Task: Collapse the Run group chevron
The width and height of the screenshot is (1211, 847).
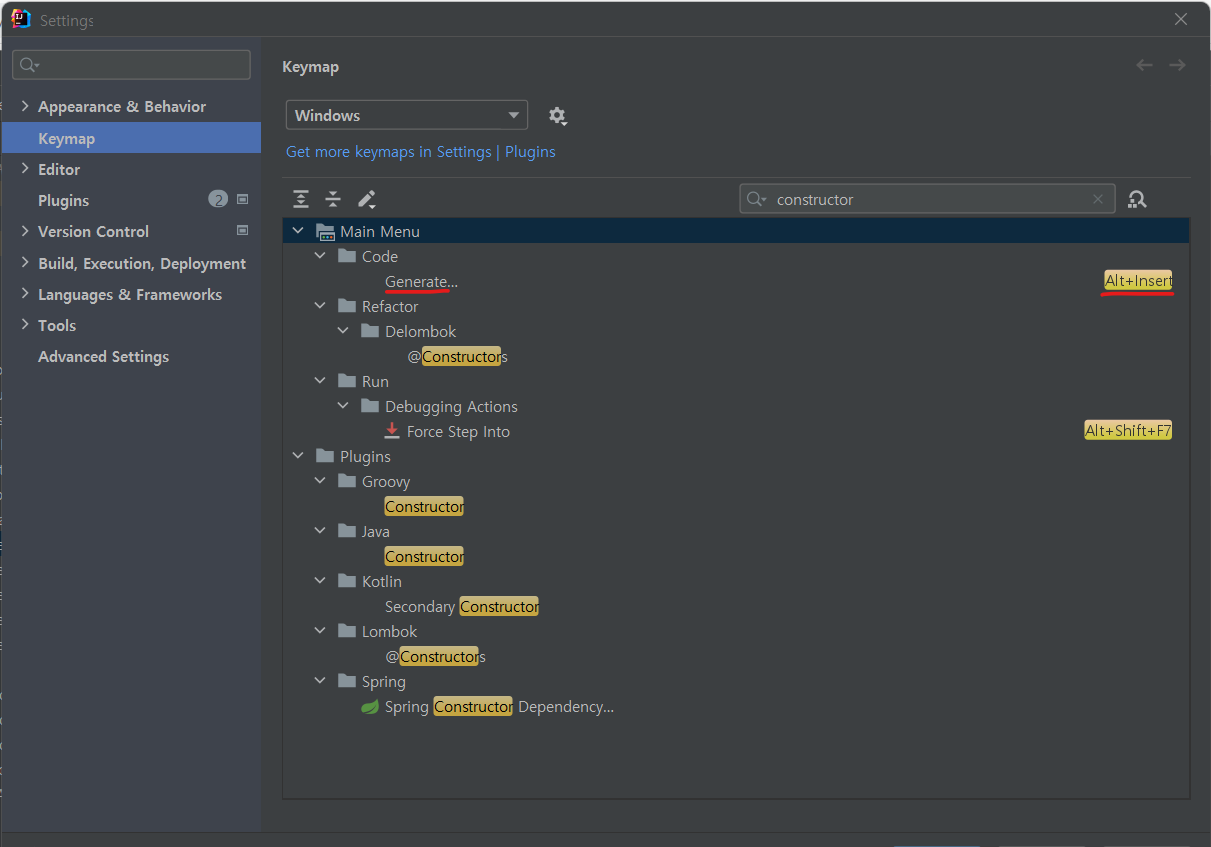Action: point(320,381)
